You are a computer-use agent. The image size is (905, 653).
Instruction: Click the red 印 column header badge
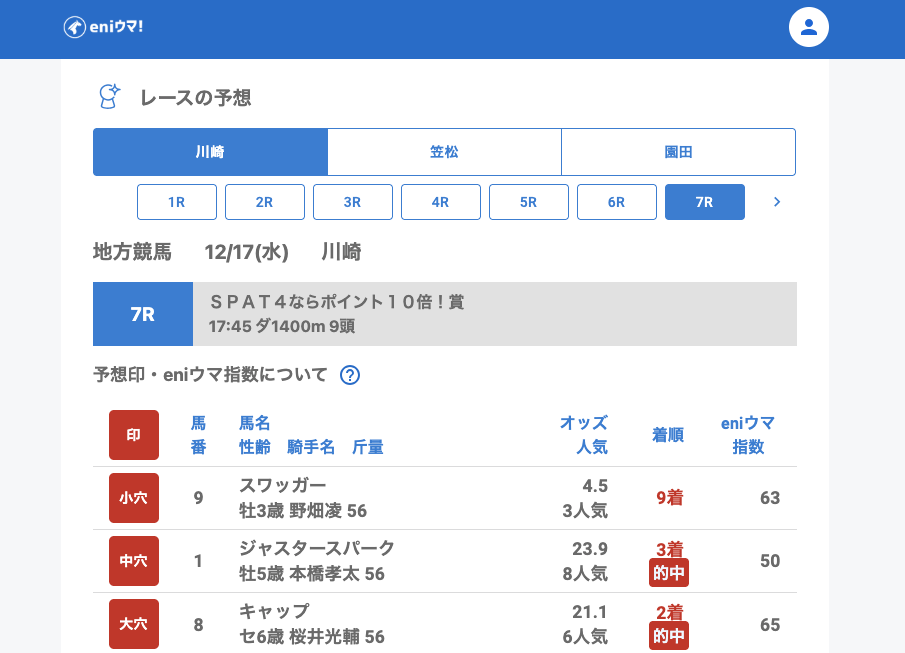pos(134,435)
